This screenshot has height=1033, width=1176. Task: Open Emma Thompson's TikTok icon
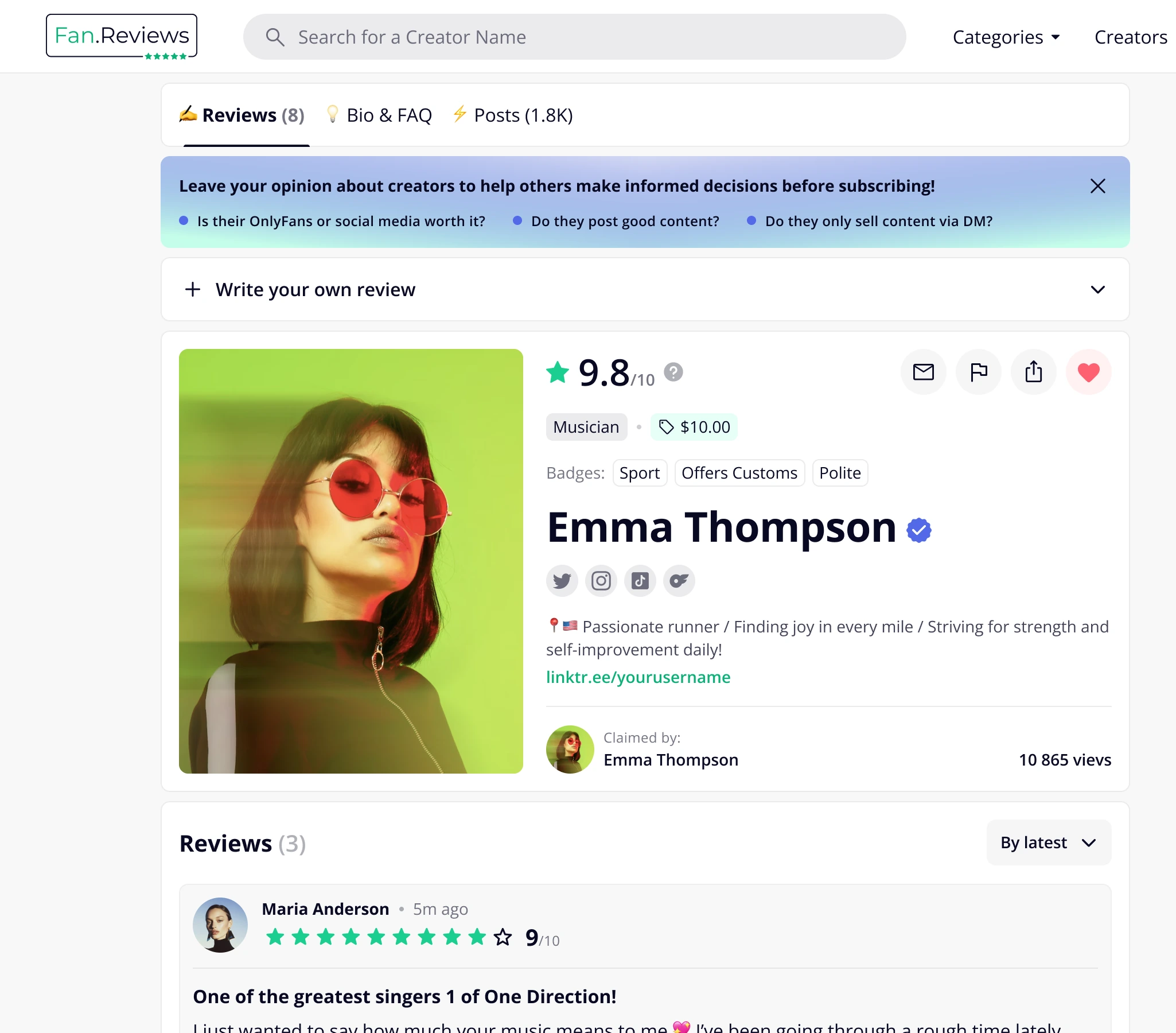[640, 581]
